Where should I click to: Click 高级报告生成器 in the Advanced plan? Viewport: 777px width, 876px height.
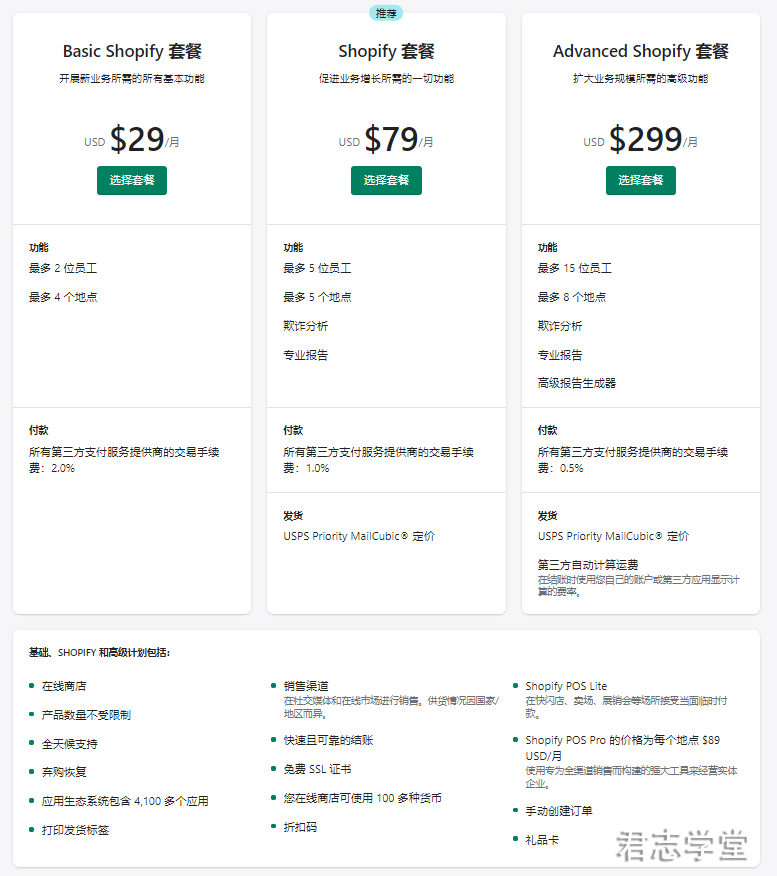click(576, 383)
